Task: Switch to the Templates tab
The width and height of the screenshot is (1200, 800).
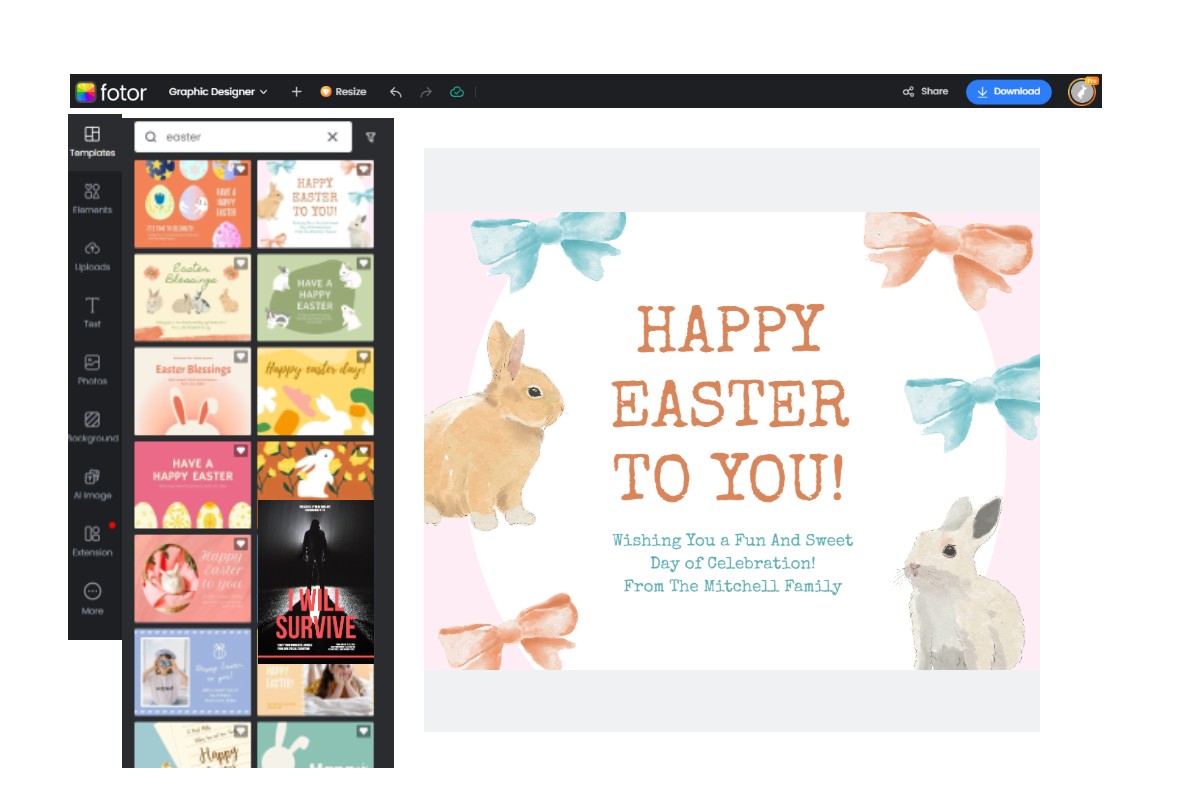Action: pos(92,141)
